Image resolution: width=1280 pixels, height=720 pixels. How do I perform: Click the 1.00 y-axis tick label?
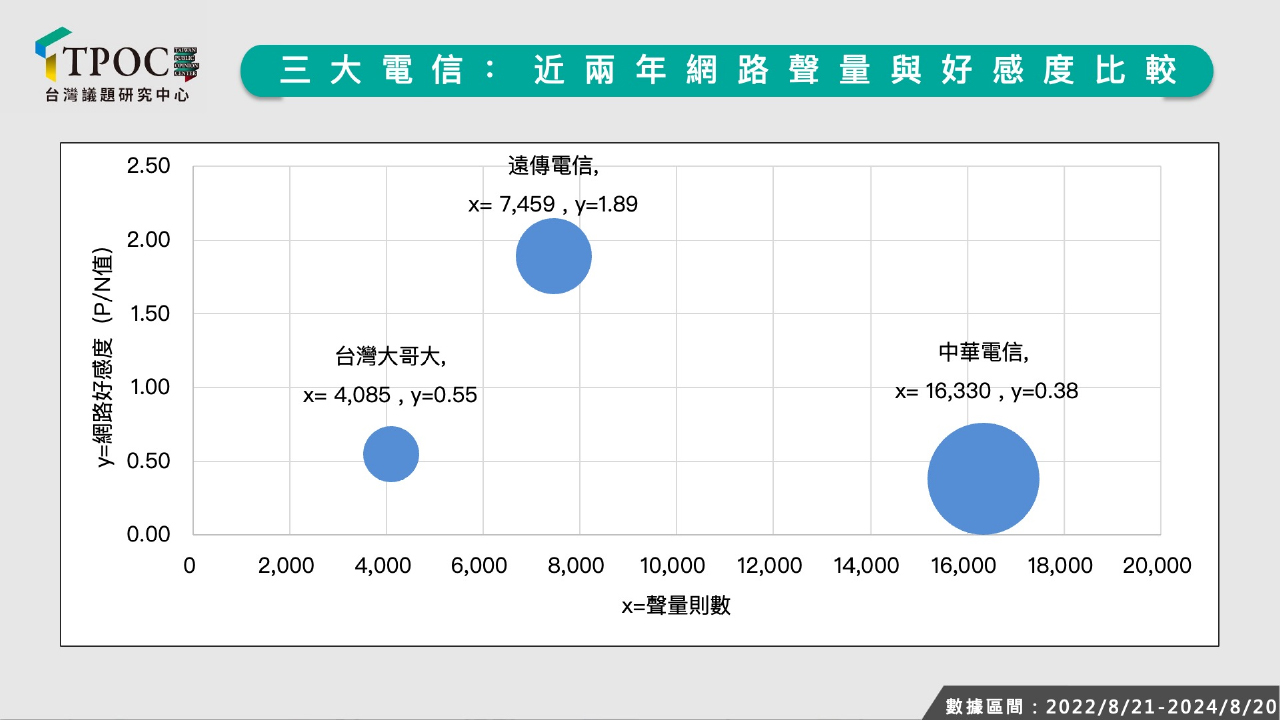(x=149, y=388)
